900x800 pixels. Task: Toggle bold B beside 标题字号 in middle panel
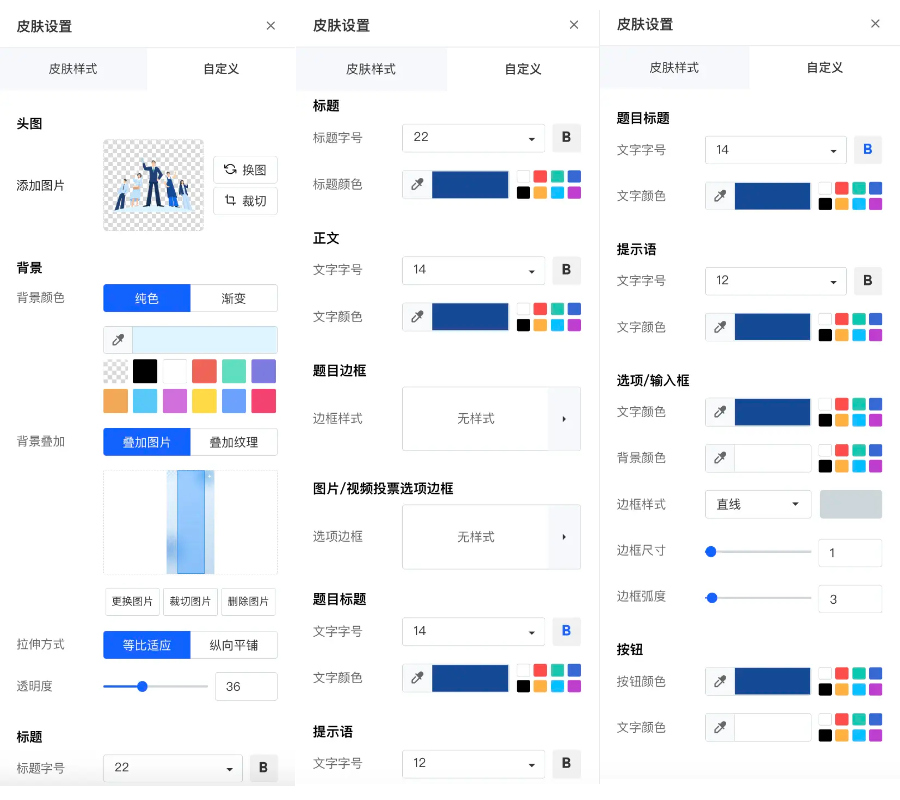(566, 138)
